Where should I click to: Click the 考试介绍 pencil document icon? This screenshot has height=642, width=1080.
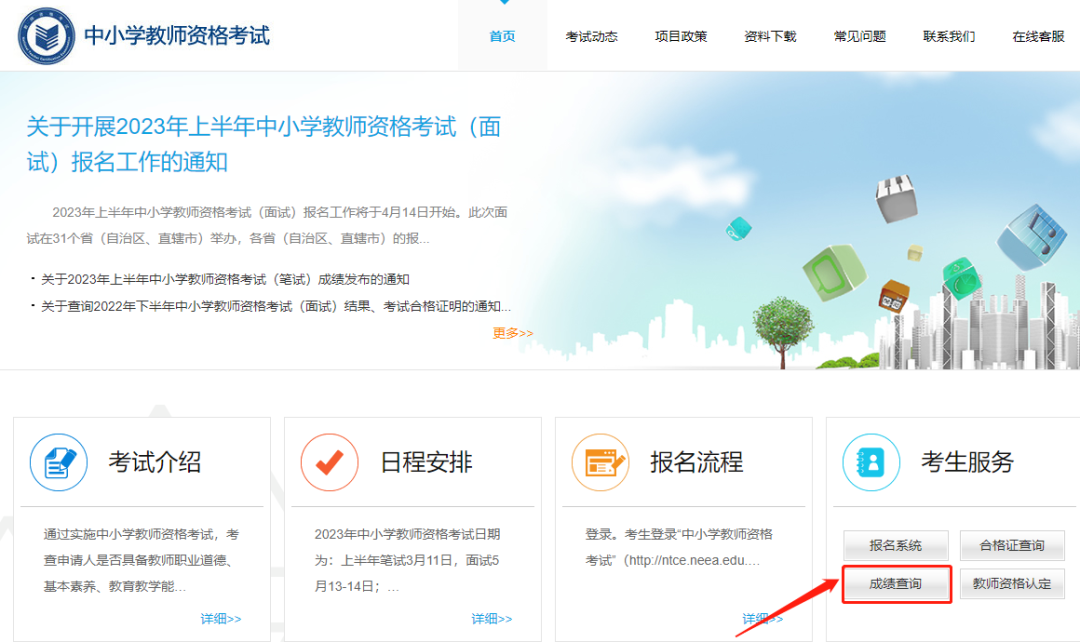(59, 462)
